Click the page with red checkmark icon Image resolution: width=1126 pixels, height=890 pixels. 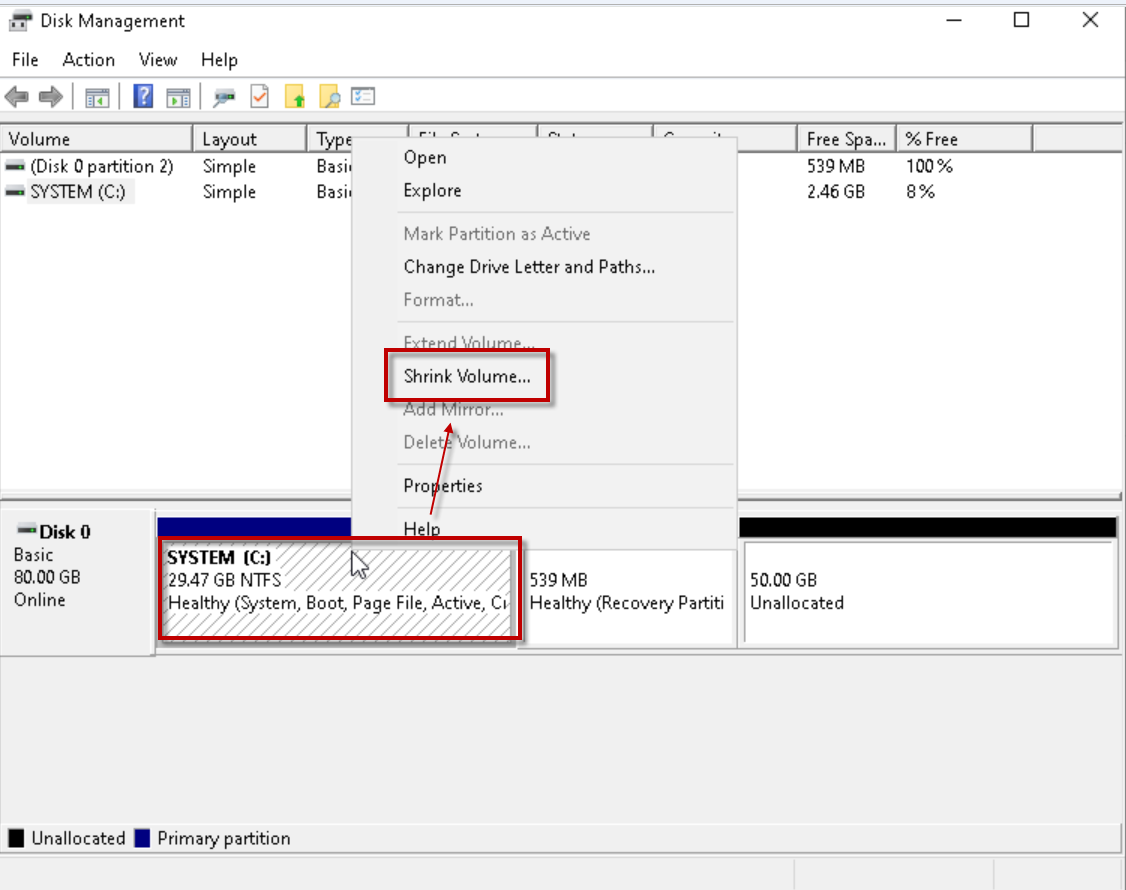(x=260, y=97)
